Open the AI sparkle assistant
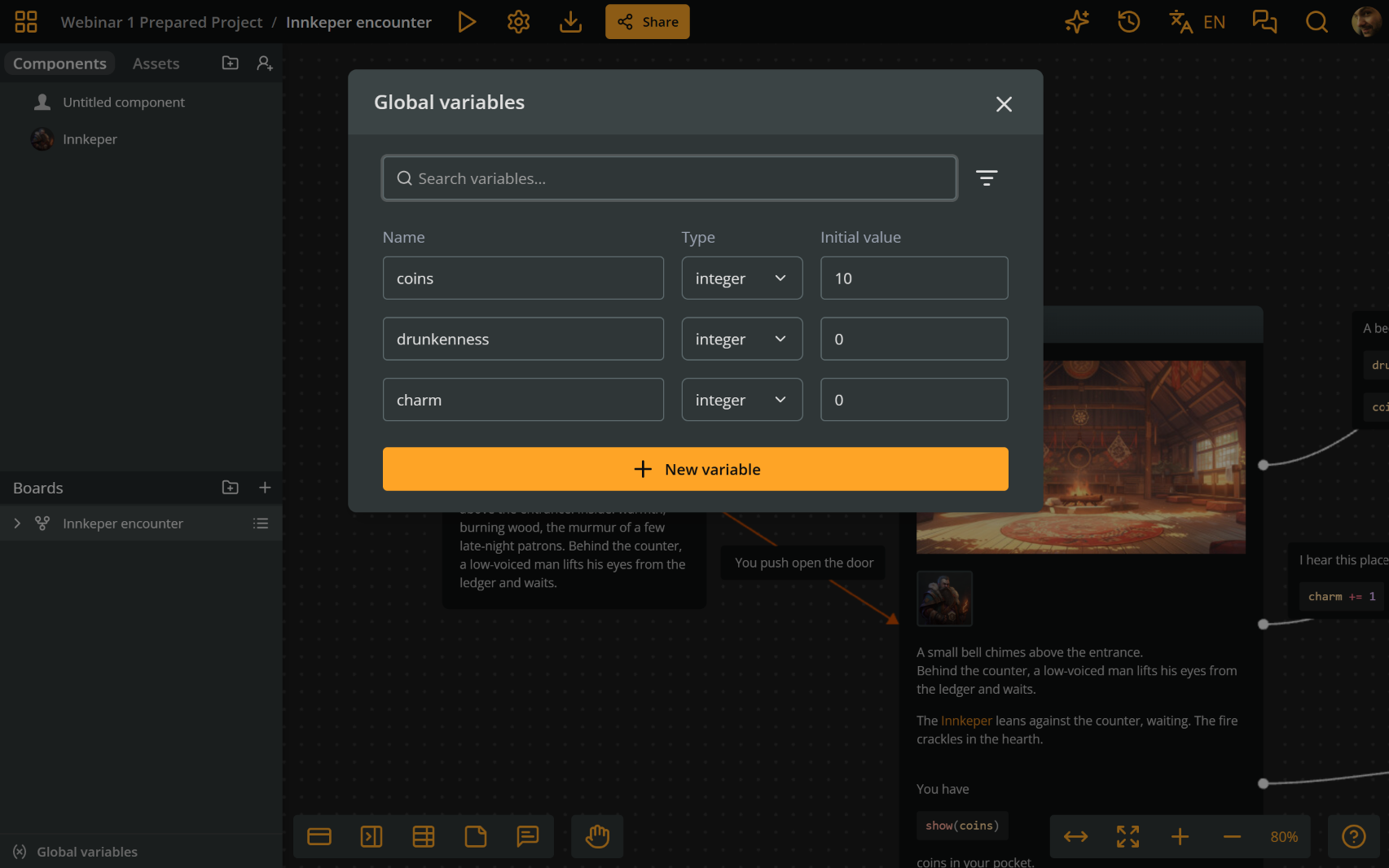This screenshot has height=868, width=1389. click(1077, 22)
